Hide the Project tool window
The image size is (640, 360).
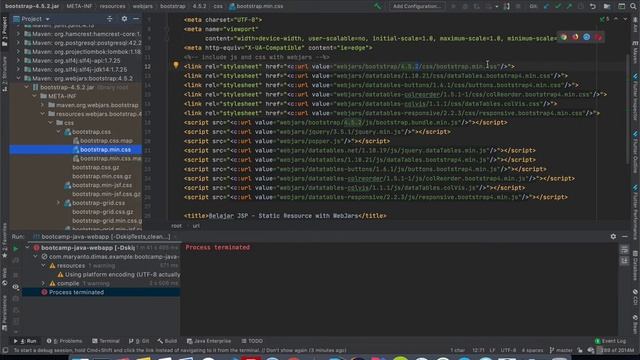tap(136, 19)
